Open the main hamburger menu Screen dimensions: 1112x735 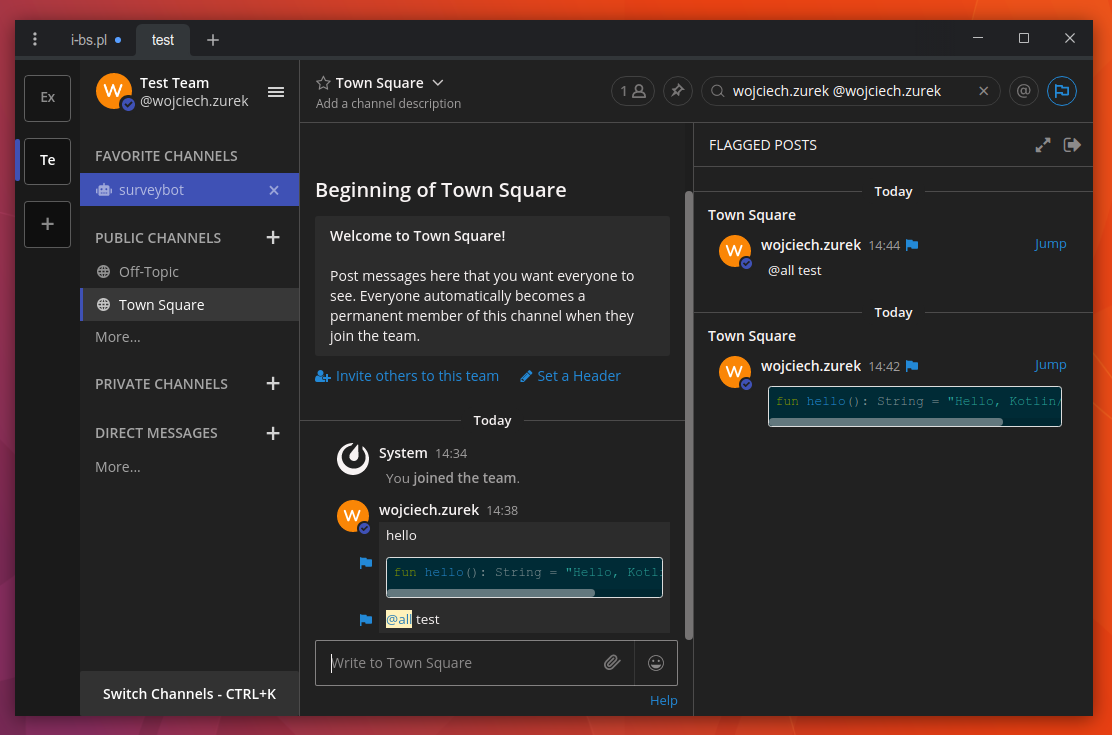[x=276, y=92]
